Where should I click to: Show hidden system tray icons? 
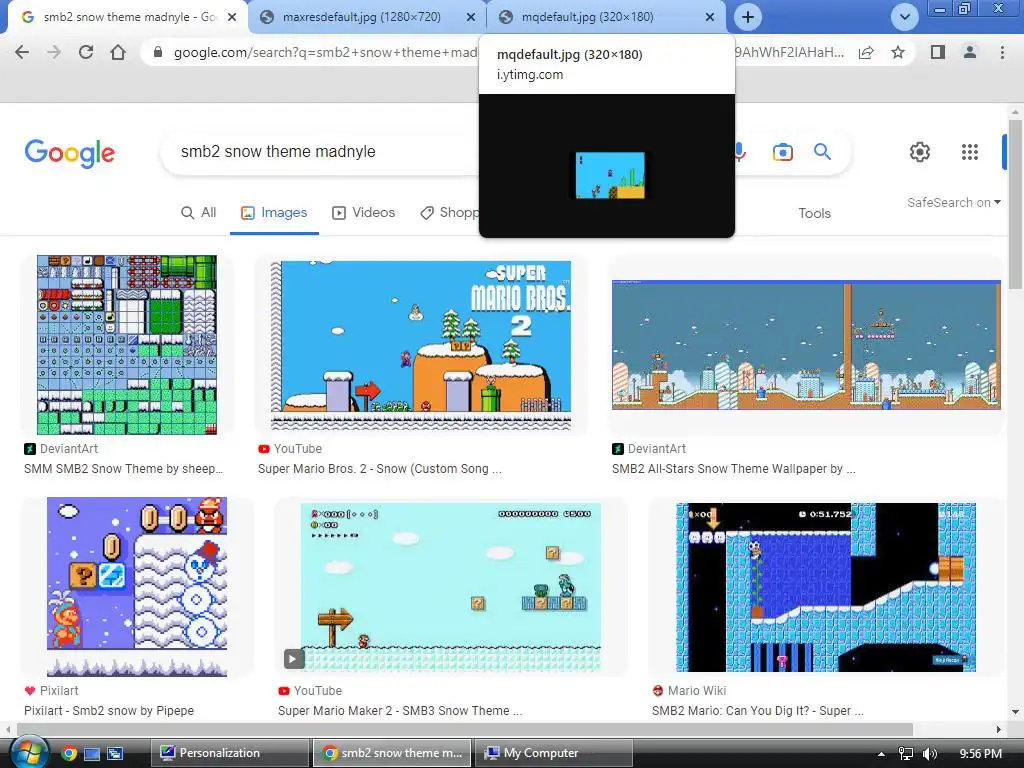click(x=881, y=754)
